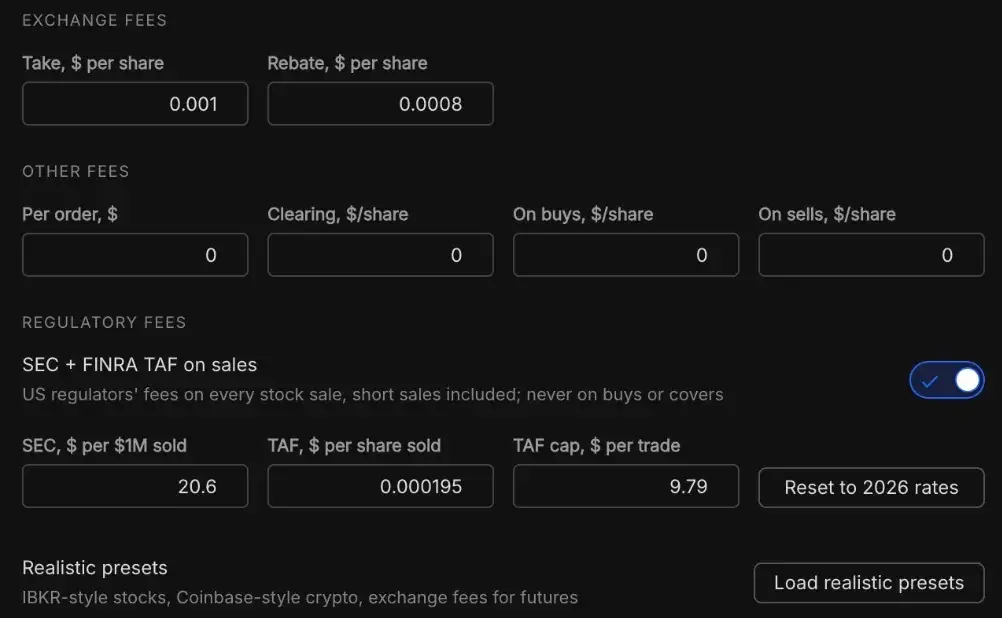Click the 'SEC + FINRA TAF on sales' label
1002x618 pixels.
(x=139, y=365)
